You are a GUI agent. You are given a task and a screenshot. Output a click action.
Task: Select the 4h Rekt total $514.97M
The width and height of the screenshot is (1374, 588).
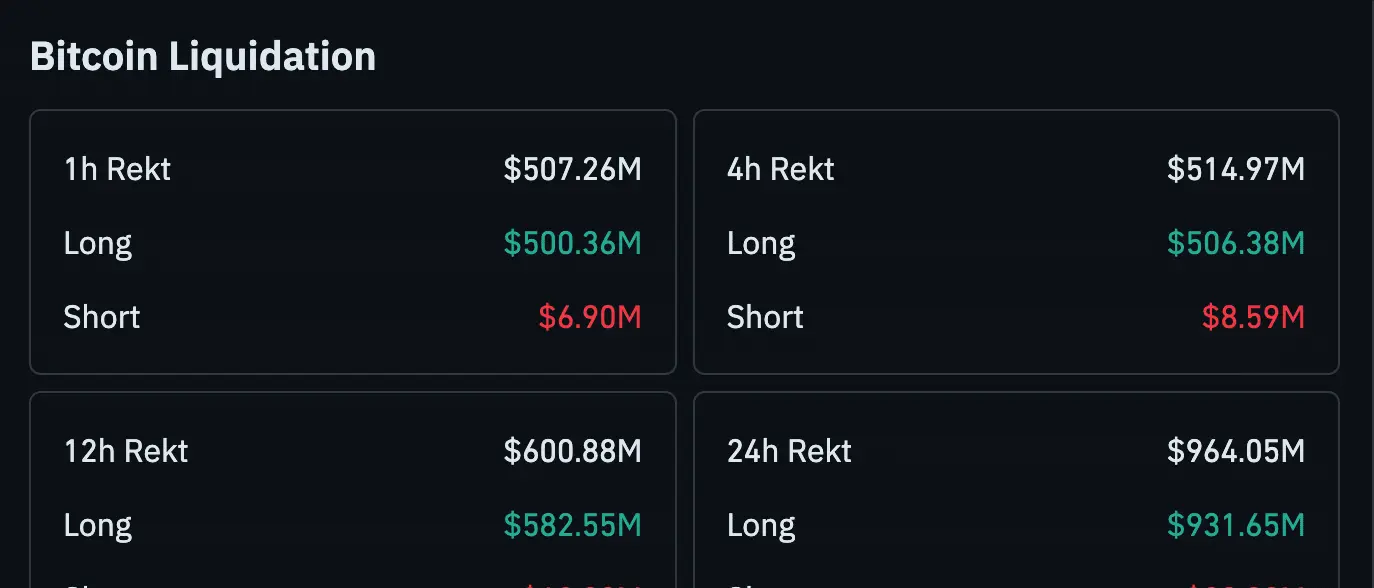[x=1235, y=170]
